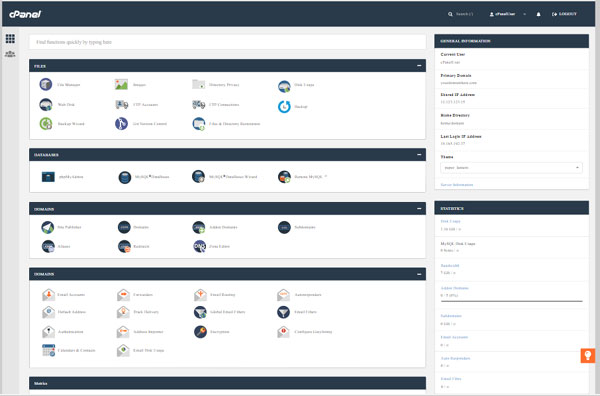Open the cPanelUser account menu

507,14
